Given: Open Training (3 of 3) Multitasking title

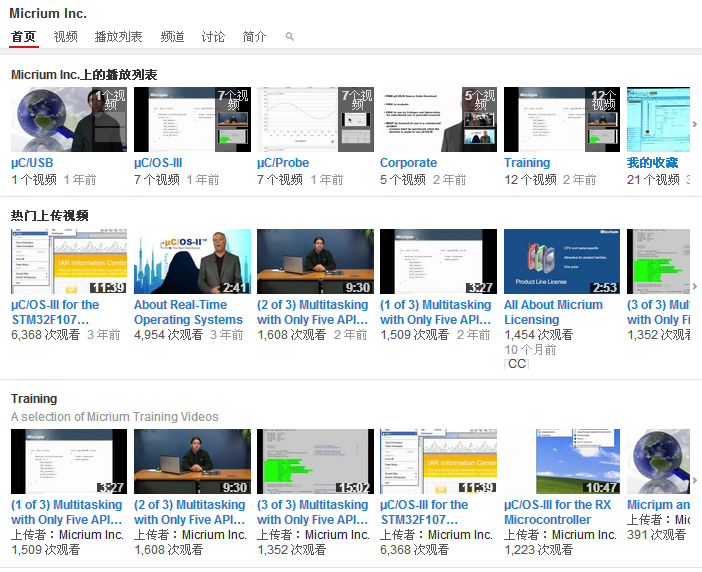Looking at the screenshot, I should (x=312, y=512).
